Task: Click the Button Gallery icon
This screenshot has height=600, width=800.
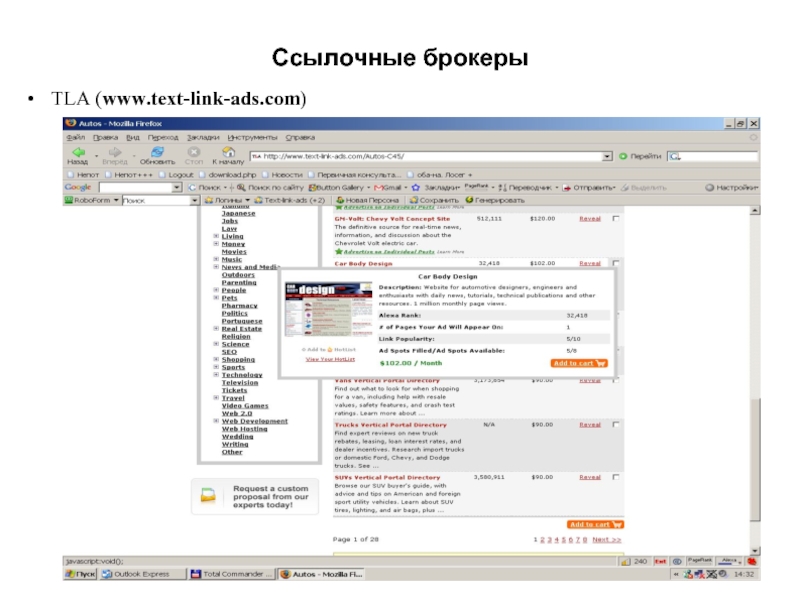Action: click(x=313, y=187)
